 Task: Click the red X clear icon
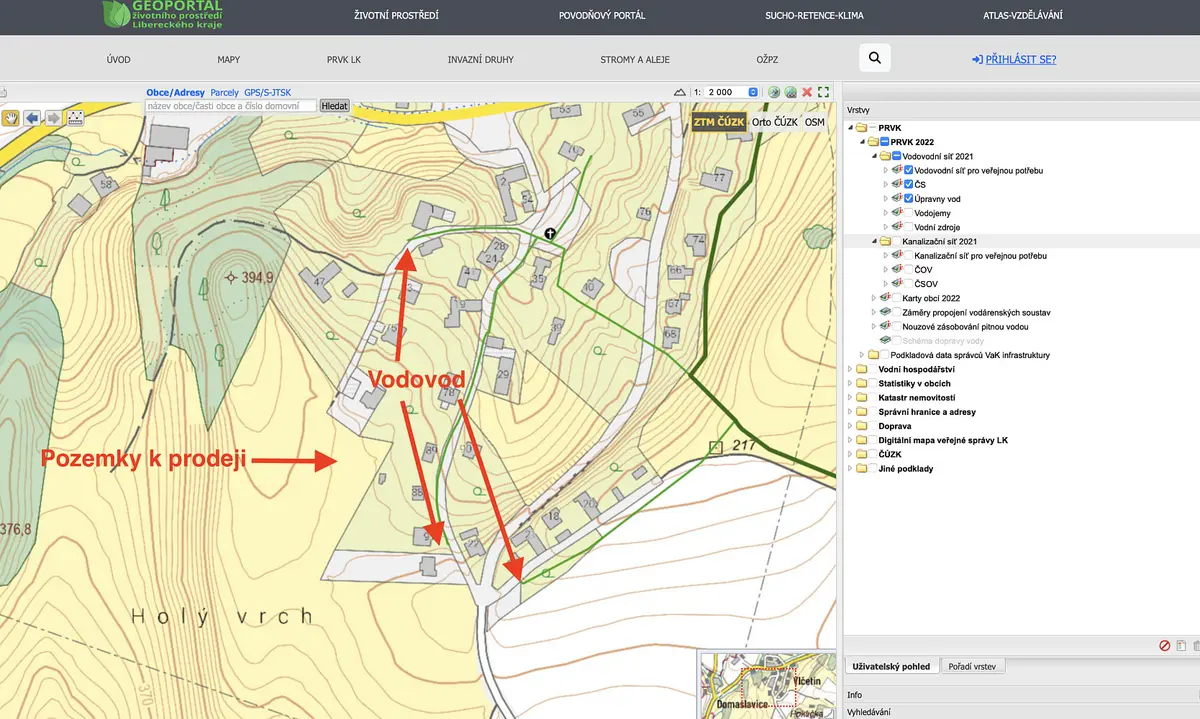pyautogui.click(x=807, y=92)
